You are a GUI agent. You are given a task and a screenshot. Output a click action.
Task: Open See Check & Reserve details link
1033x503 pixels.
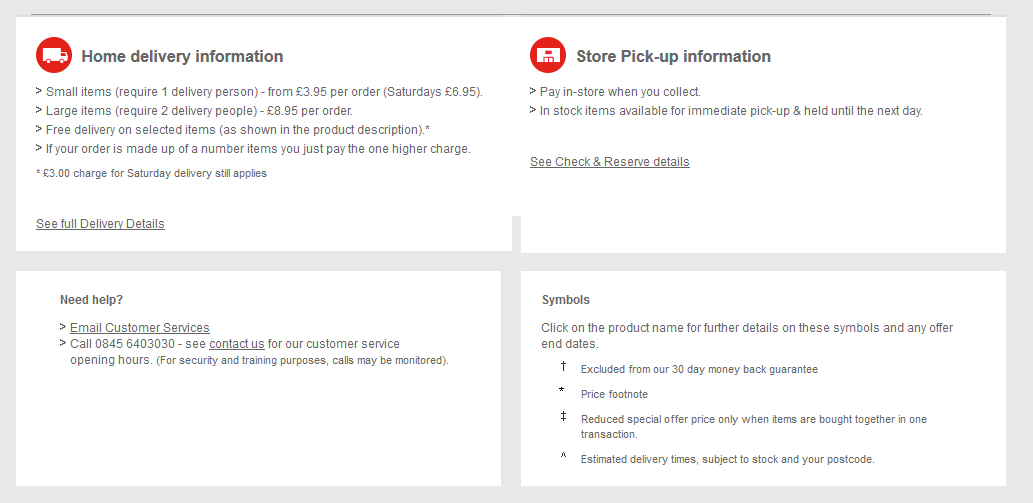(x=609, y=162)
